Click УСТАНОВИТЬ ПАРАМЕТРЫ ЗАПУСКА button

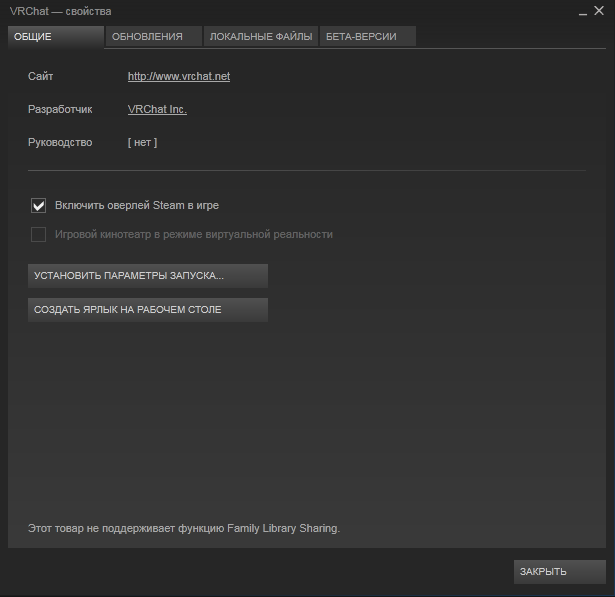coord(148,276)
